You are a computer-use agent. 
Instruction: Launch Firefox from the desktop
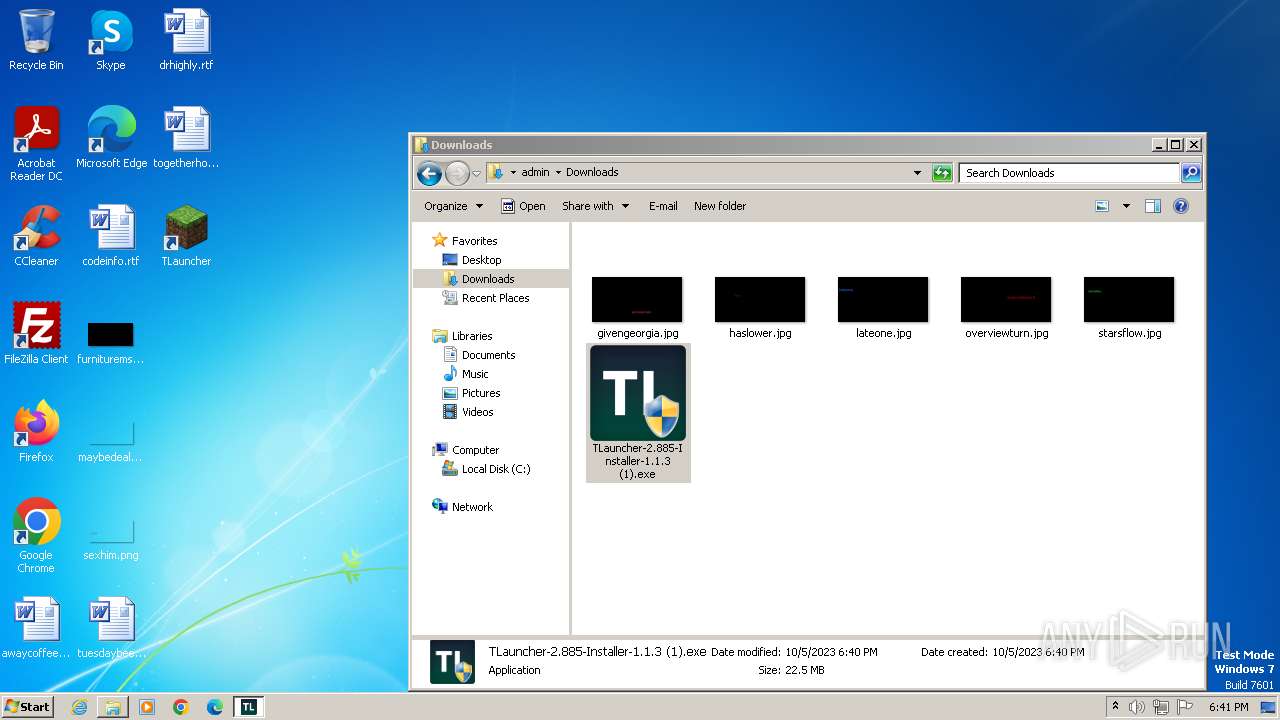[36, 432]
